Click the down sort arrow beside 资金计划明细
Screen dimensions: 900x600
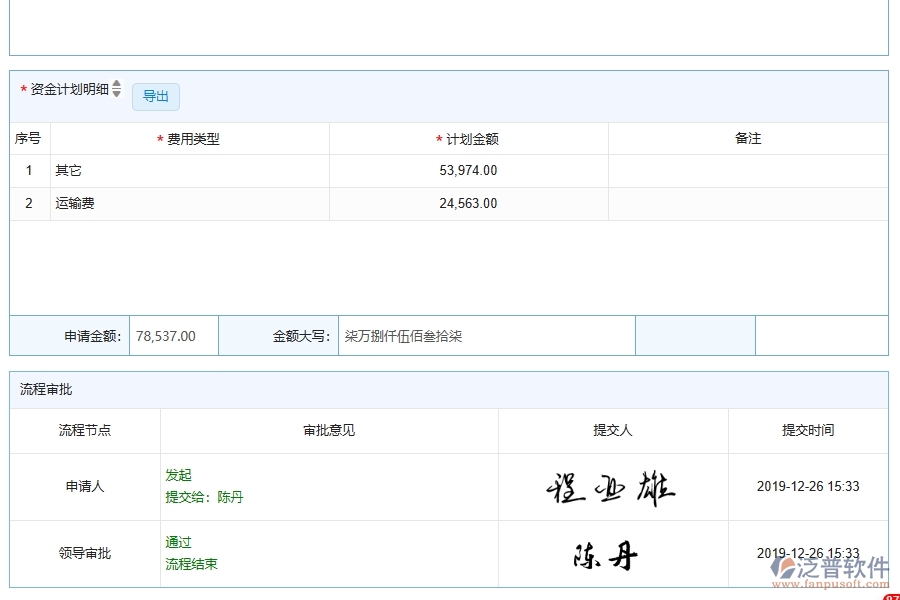[x=117, y=92]
